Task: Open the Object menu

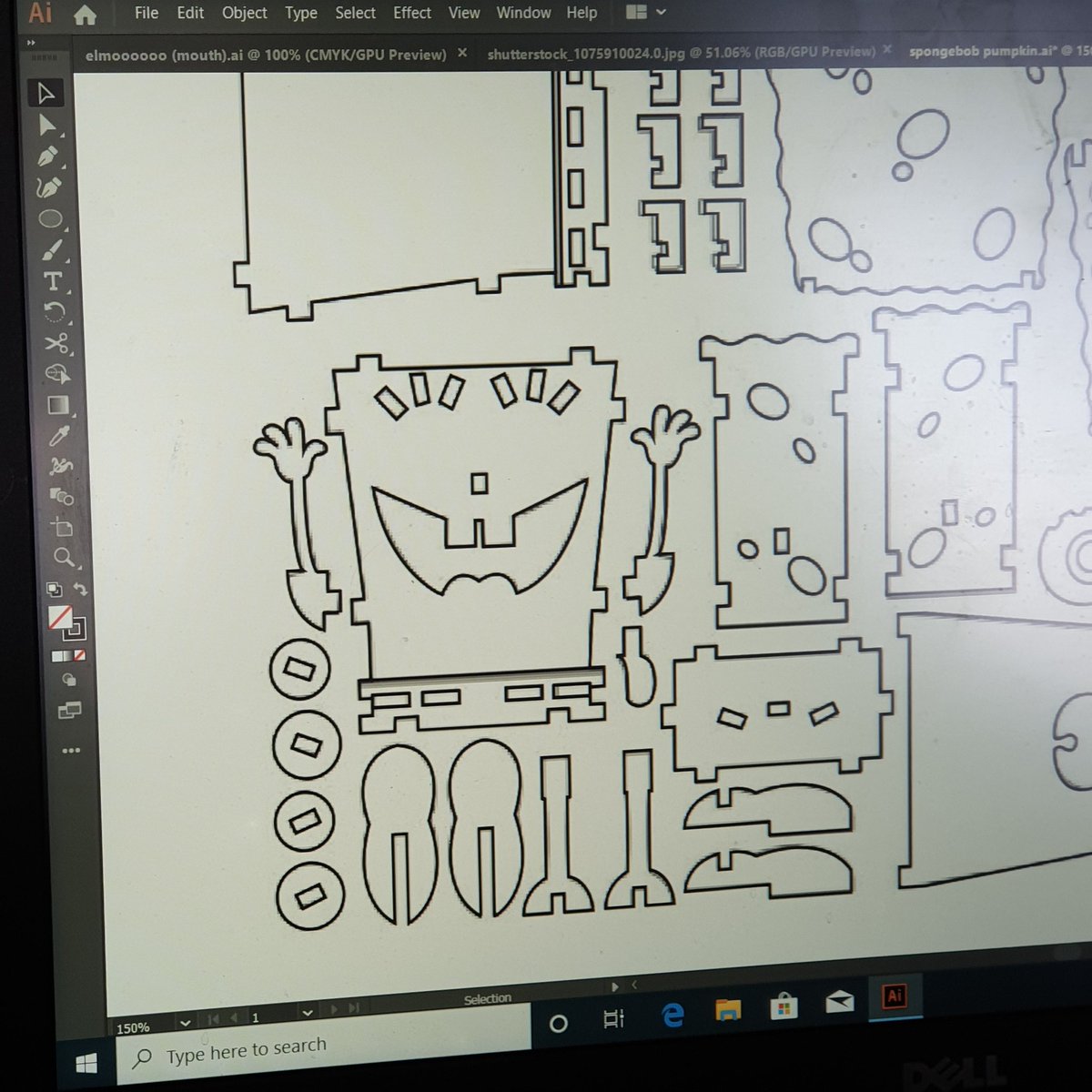Action: 245,13
